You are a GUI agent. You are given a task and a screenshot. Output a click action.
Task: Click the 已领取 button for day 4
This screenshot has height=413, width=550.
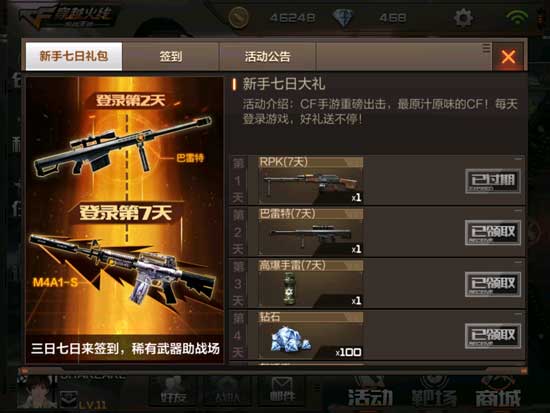pos(493,336)
